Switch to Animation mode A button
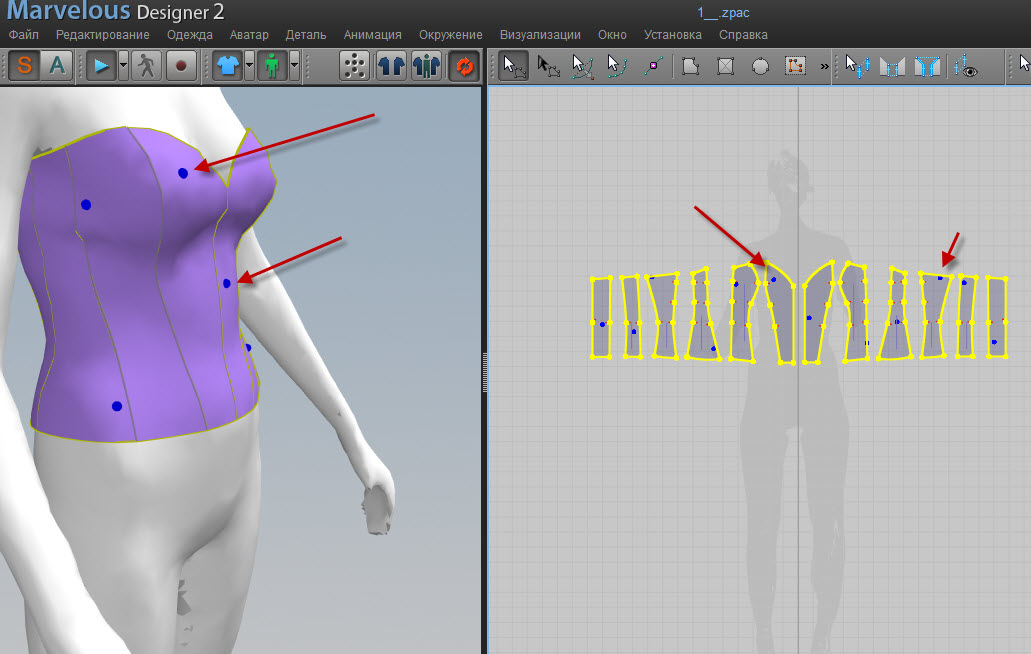The height and width of the screenshot is (654, 1031). coord(57,67)
